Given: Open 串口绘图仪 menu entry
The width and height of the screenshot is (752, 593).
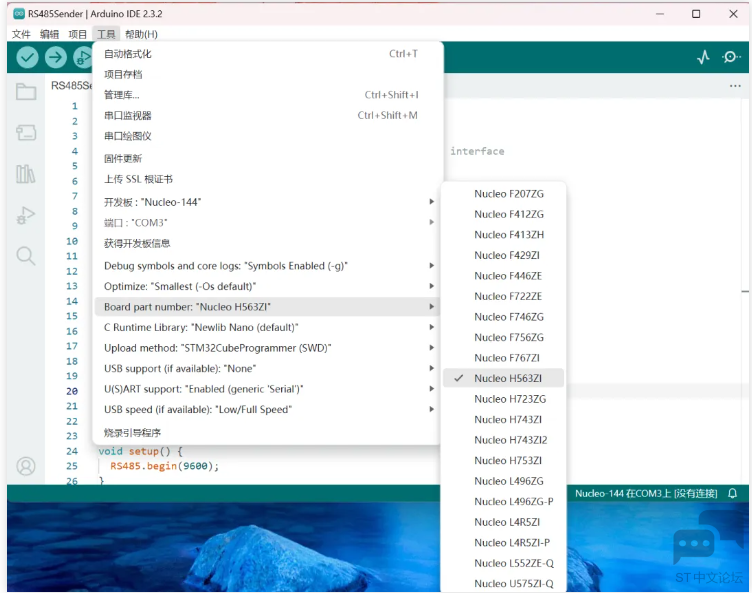Looking at the screenshot, I should coord(267,136).
